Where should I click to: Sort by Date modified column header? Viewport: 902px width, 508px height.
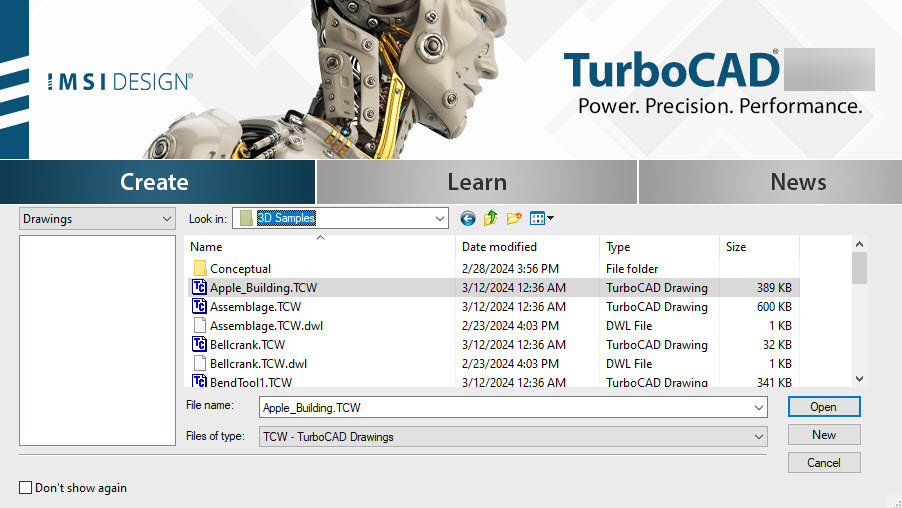point(527,247)
